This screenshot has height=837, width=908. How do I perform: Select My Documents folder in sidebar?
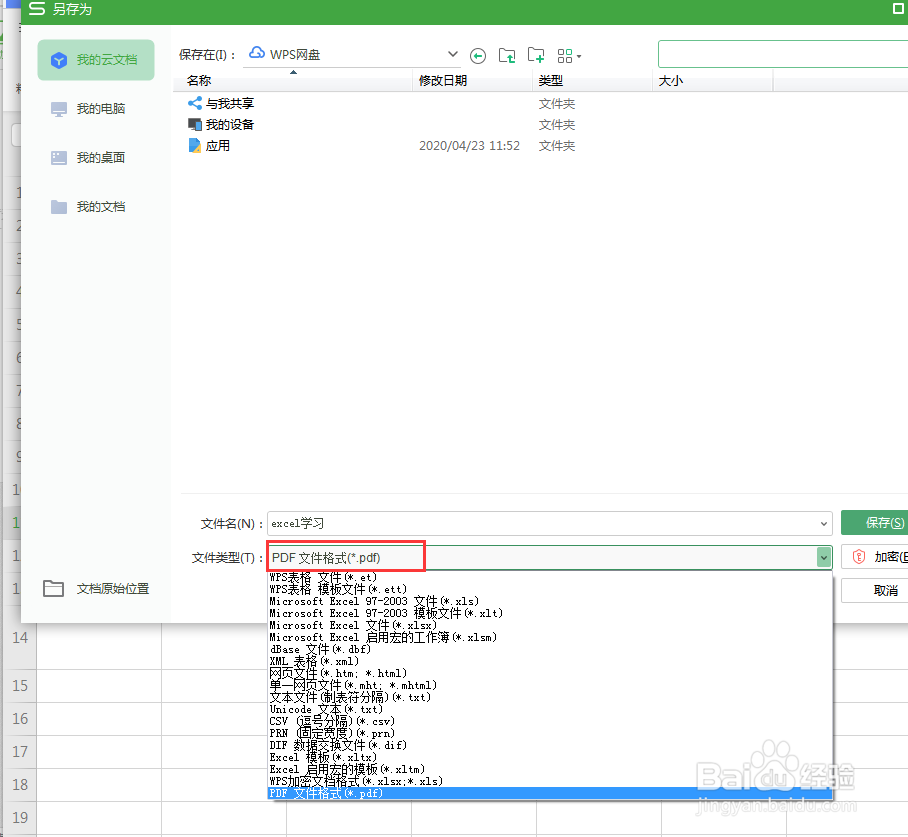point(89,207)
